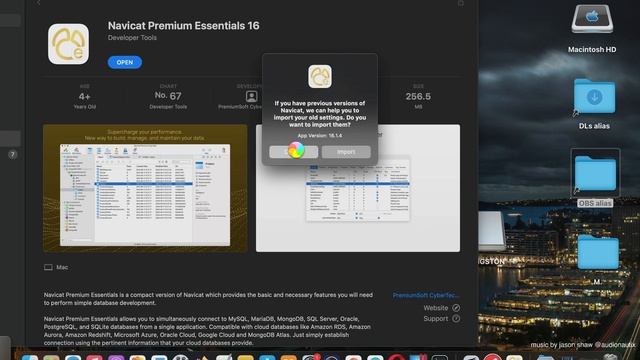The width and height of the screenshot is (640, 360).
Task: Click the Mac platform icon below screenshots
Action: pyautogui.click(x=48, y=267)
